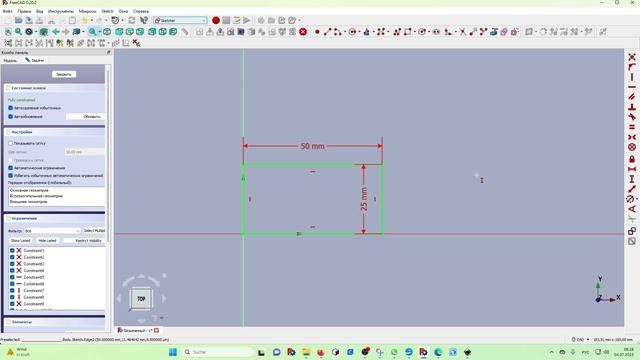Viewport: 640px width, 360px height.
Task: Click the TOP face of navigation cube
Action: pos(141,299)
